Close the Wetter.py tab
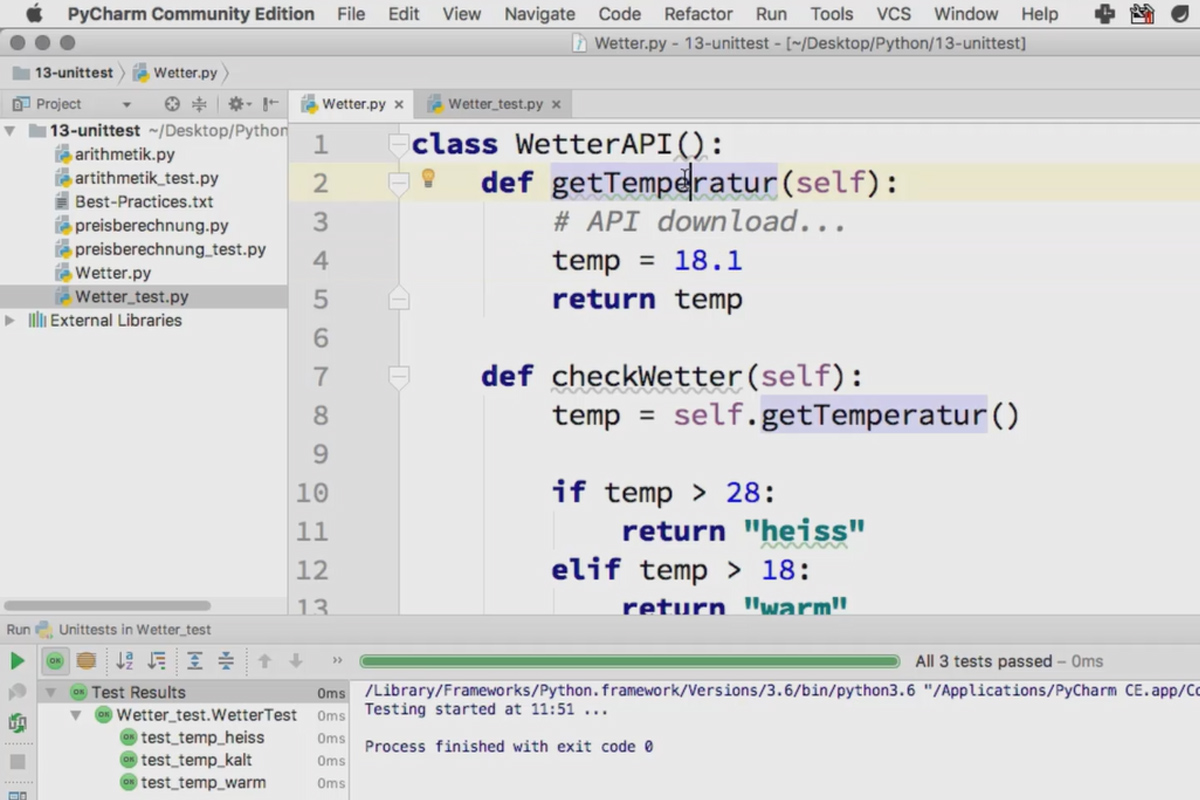1200x800 pixels. (398, 104)
